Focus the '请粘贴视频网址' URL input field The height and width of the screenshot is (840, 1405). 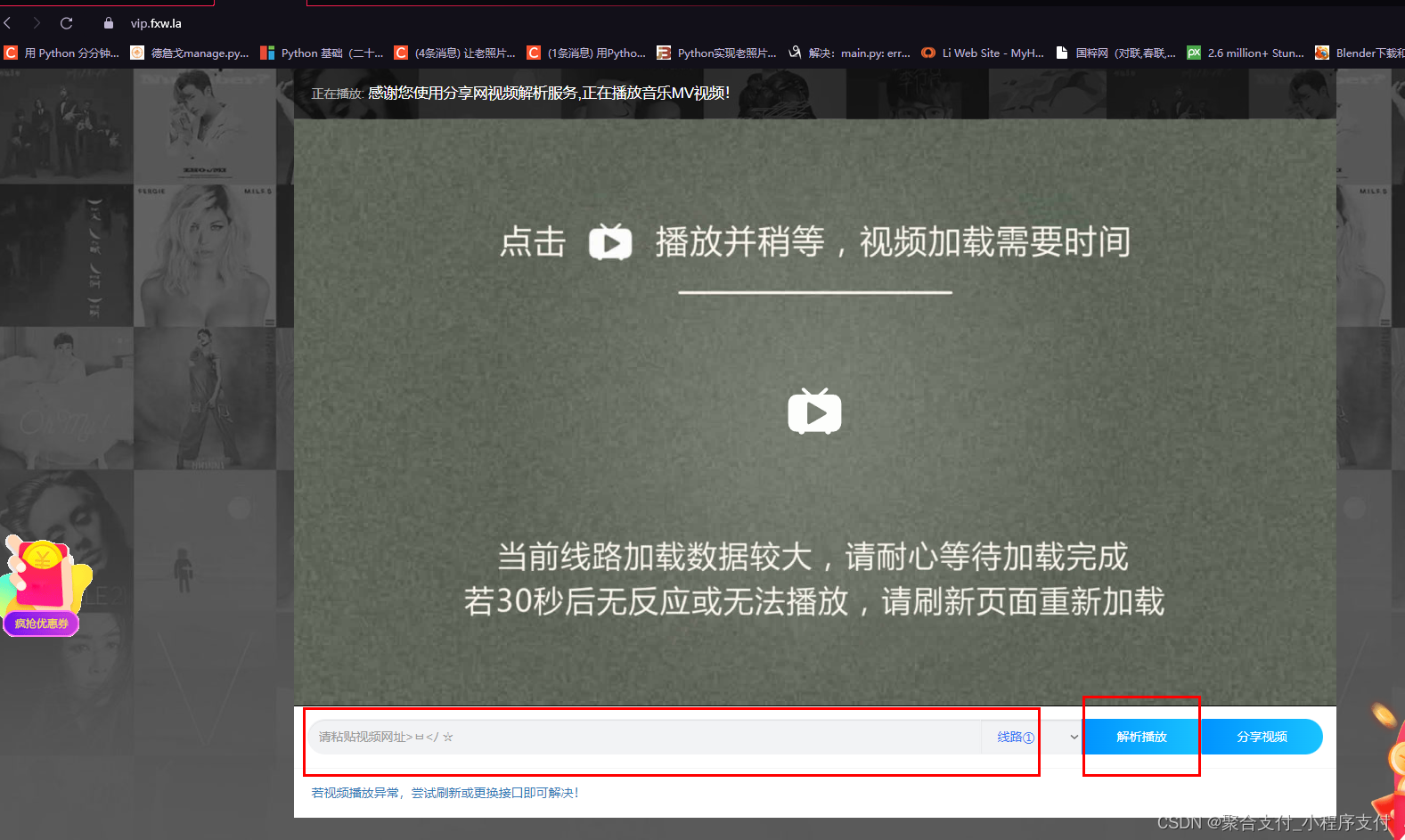point(646,737)
